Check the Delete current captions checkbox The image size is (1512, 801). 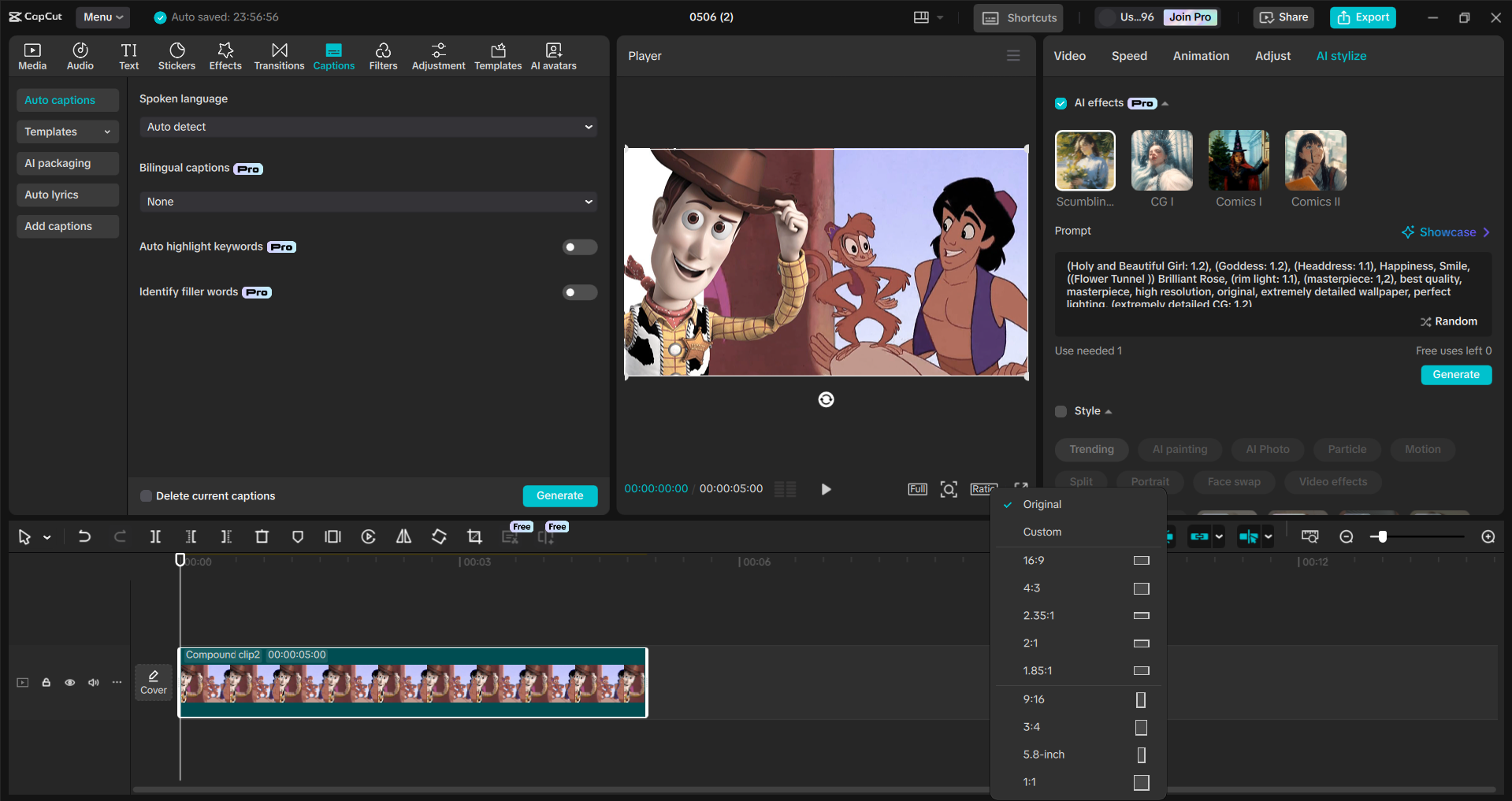point(146,495)
